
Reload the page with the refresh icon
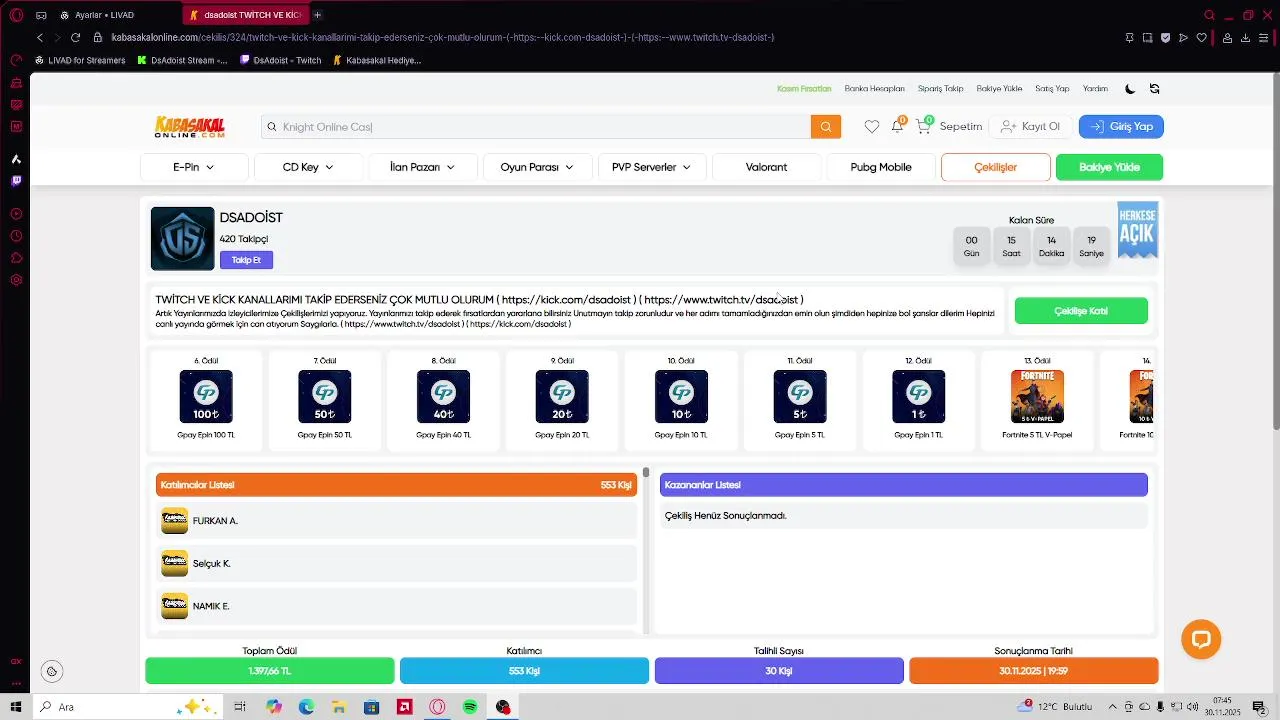pos(75,37)
